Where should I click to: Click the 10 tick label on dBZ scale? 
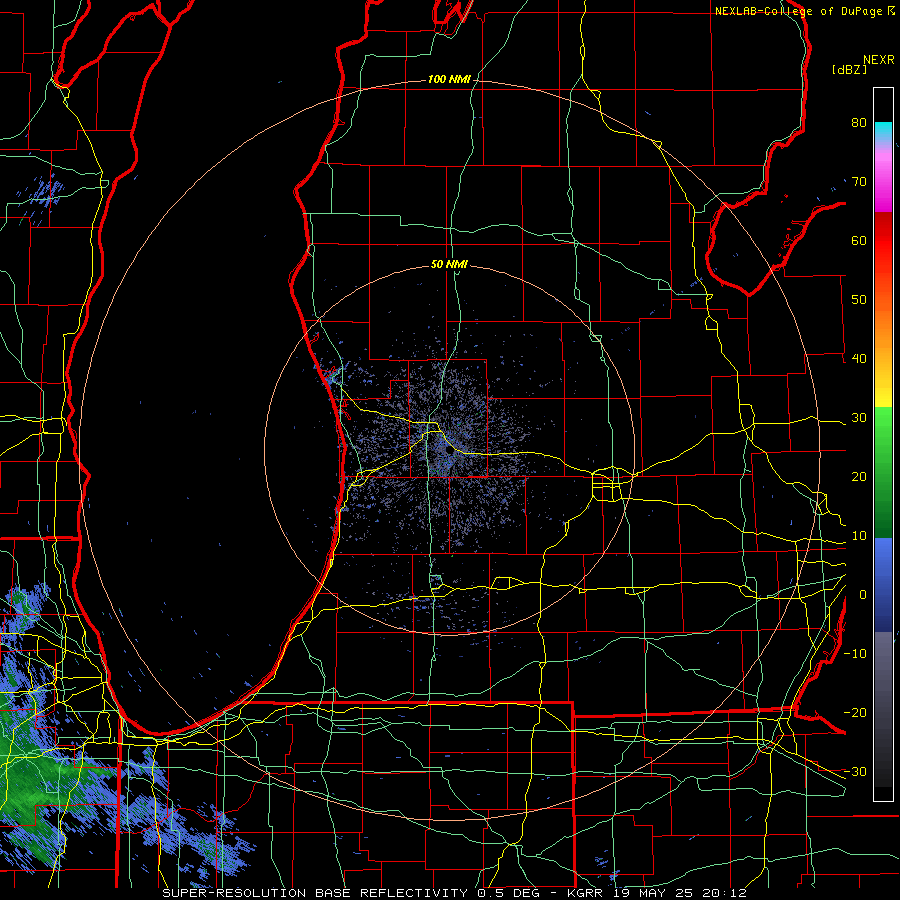(859, 536)
